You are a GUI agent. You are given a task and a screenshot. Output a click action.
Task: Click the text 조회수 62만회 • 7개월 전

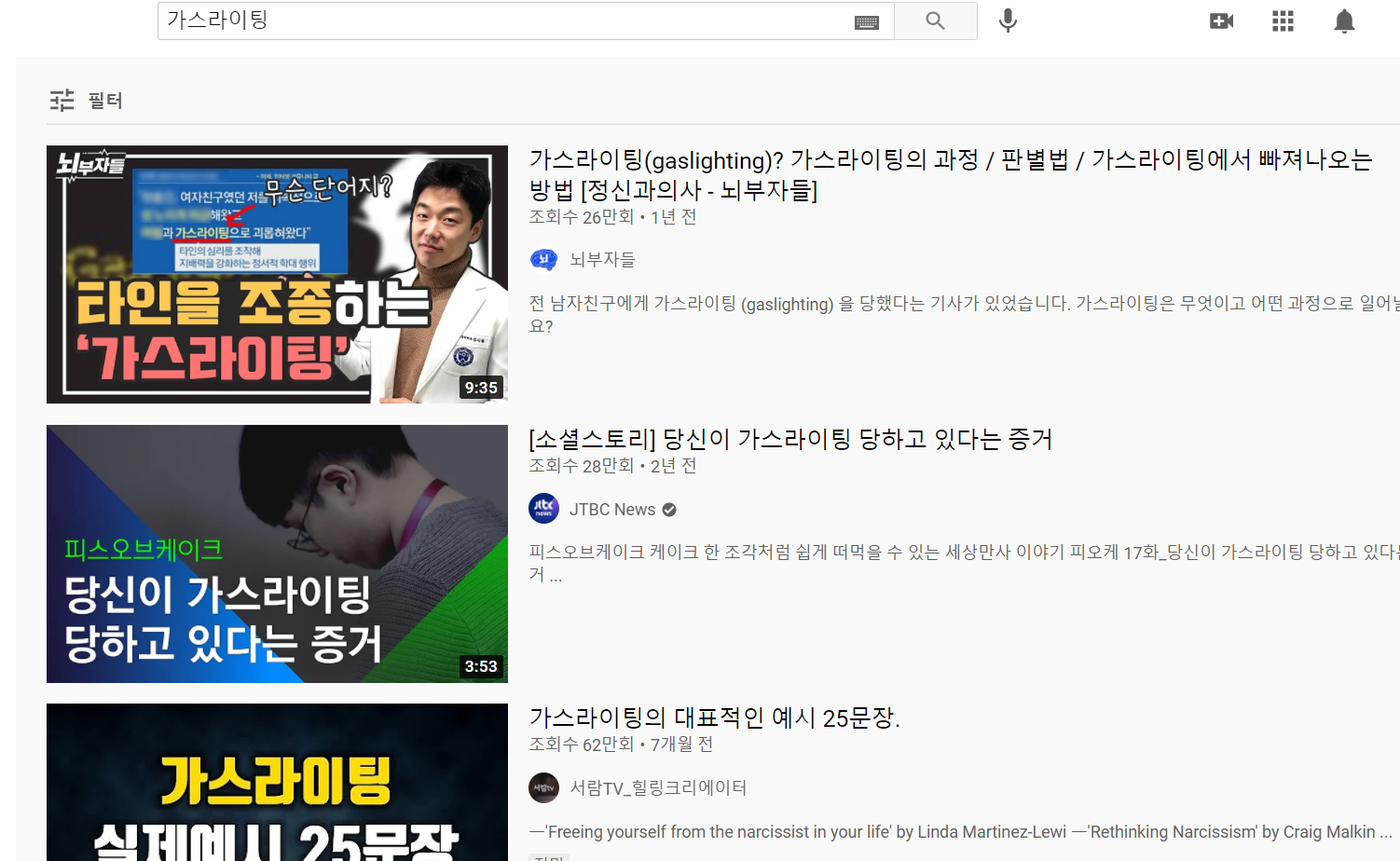[x=621, y=745]
